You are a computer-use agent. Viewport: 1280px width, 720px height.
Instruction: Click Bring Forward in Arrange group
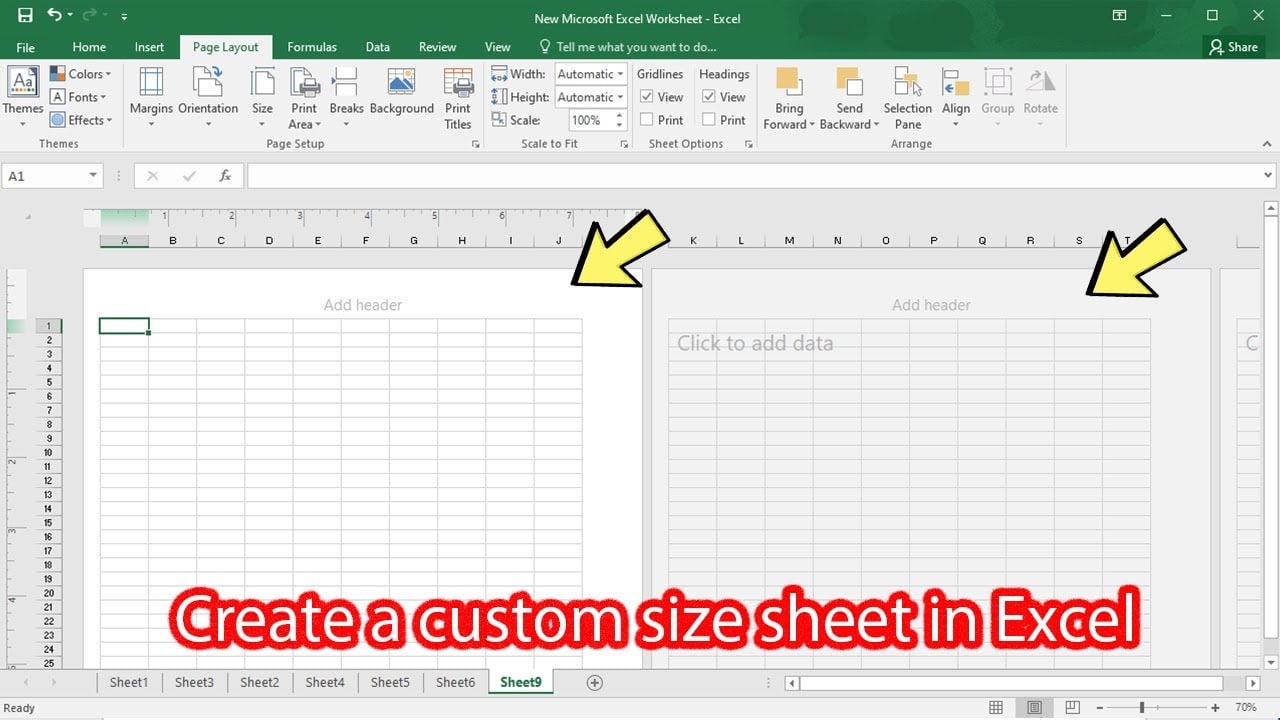coord(789,97)
